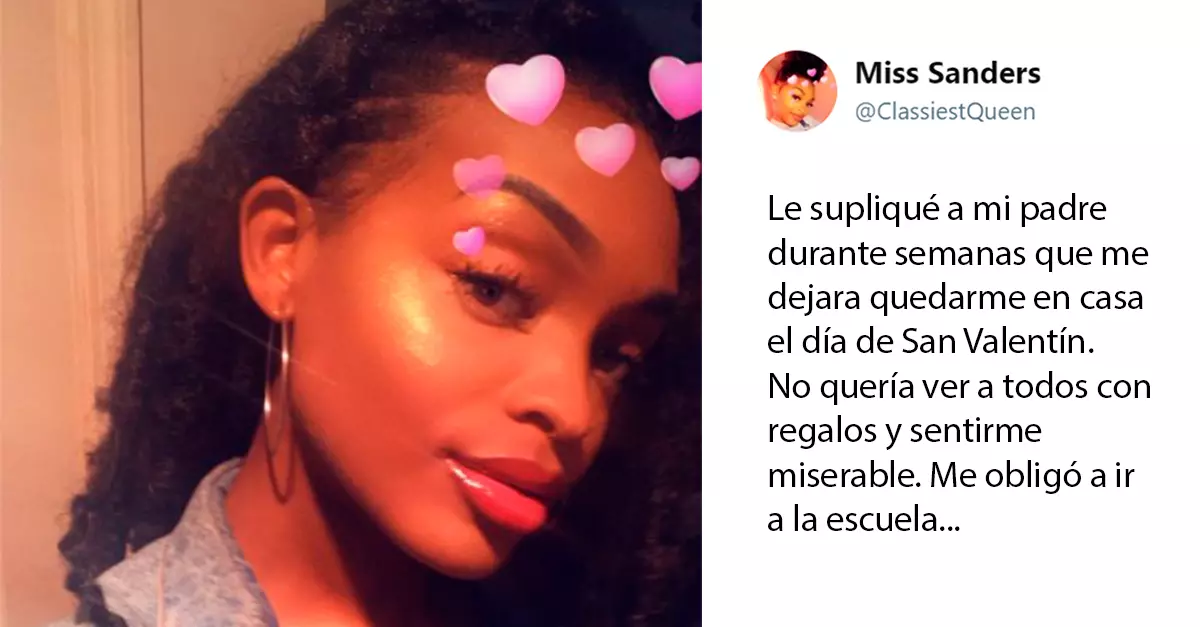This screenshot has height=627, width=1200.
Task: Click the faint heart overlapping the eyebrow
Action: (x=479, y=175)
